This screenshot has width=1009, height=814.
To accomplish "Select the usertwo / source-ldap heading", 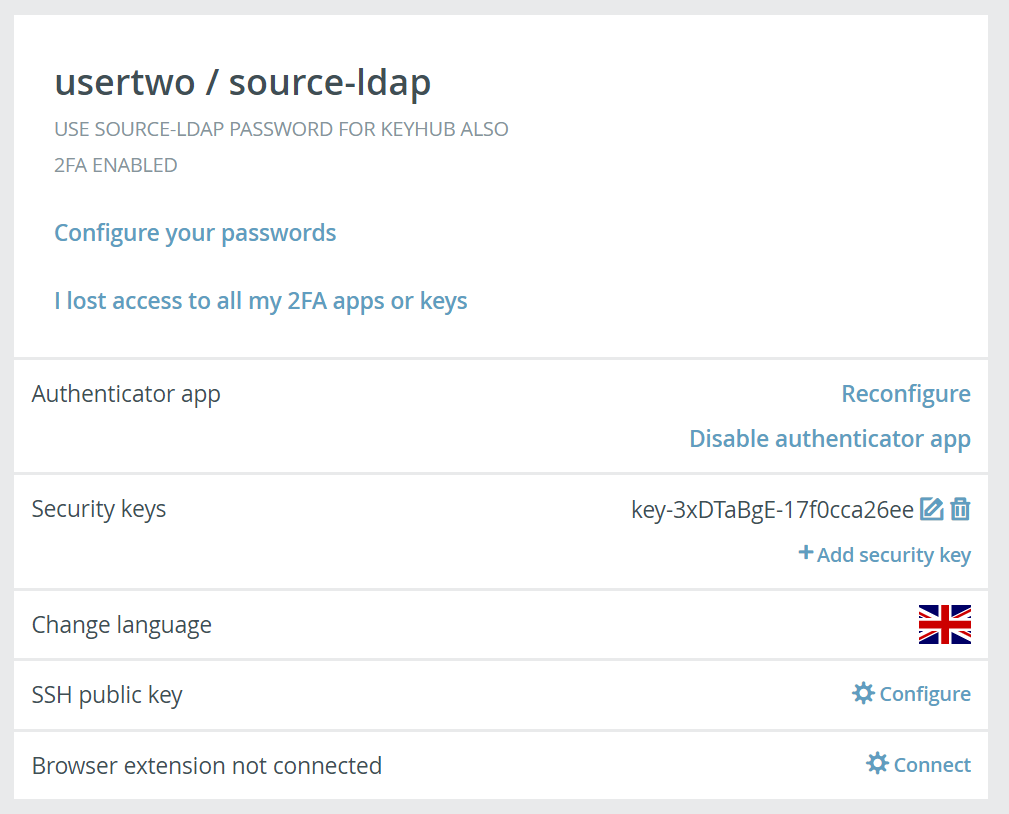I will point(243,83).
